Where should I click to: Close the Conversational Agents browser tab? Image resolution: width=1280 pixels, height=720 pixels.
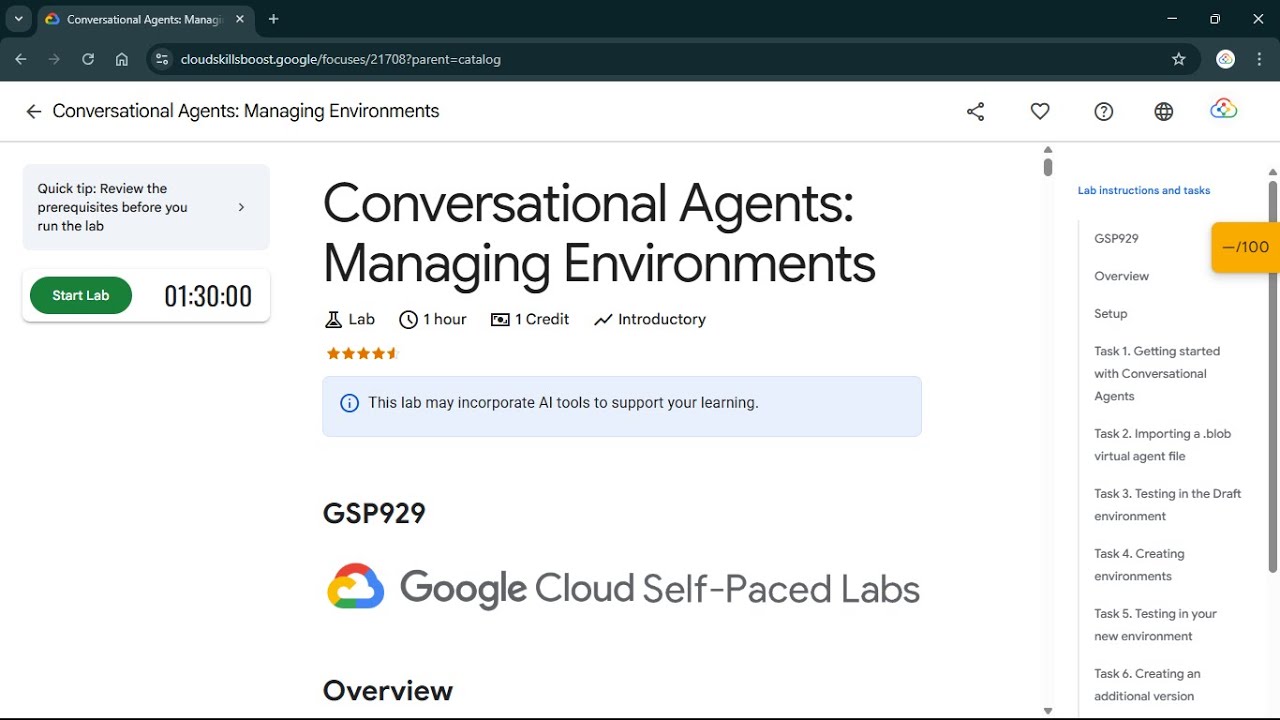click(240, 19)
